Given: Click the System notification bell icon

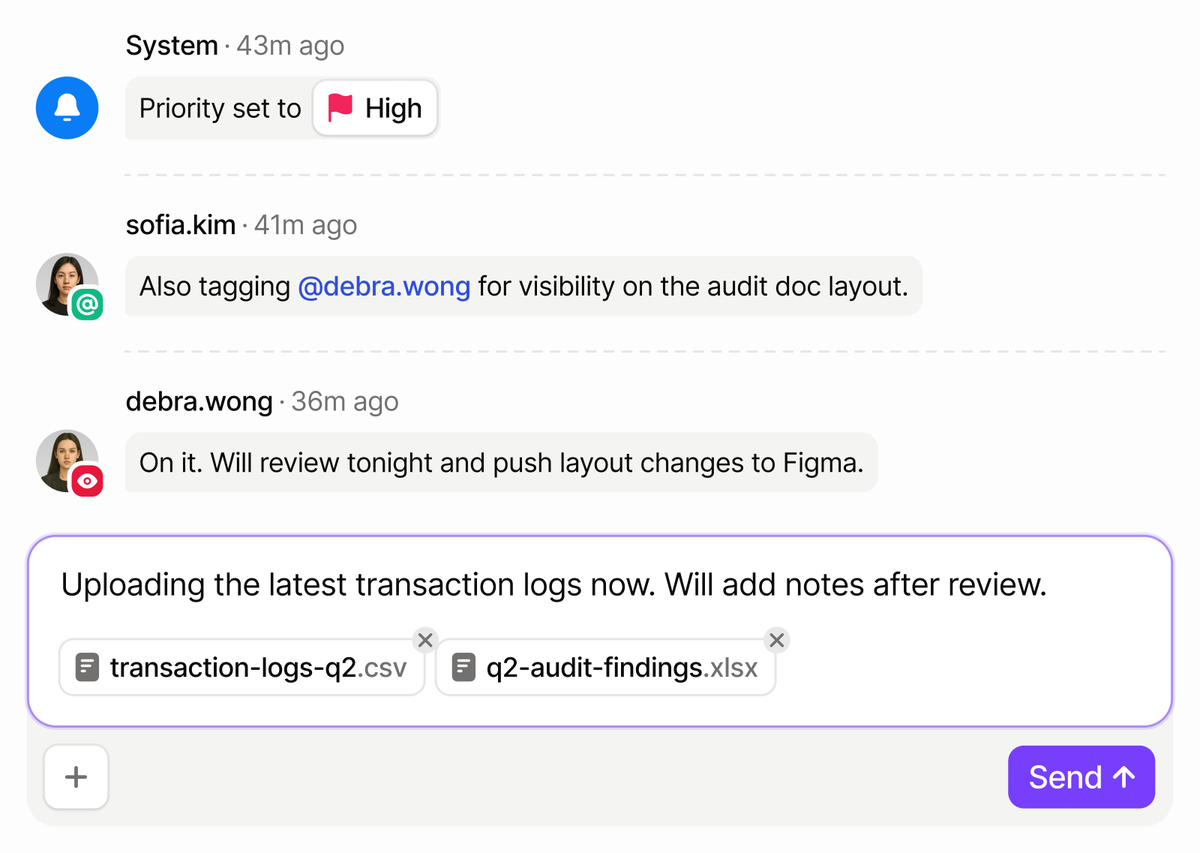Looking at the screenshot, I should (67, 107).
